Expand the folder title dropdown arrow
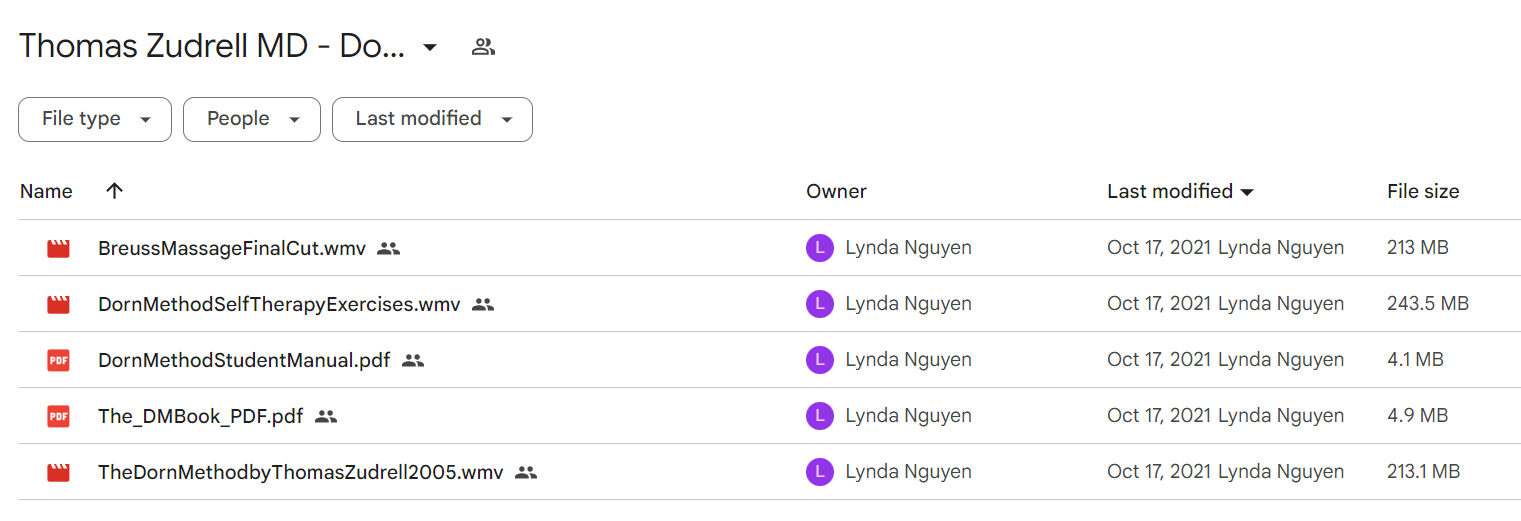The height and width of the screenshot is (521, 1521). click(430, 47)
